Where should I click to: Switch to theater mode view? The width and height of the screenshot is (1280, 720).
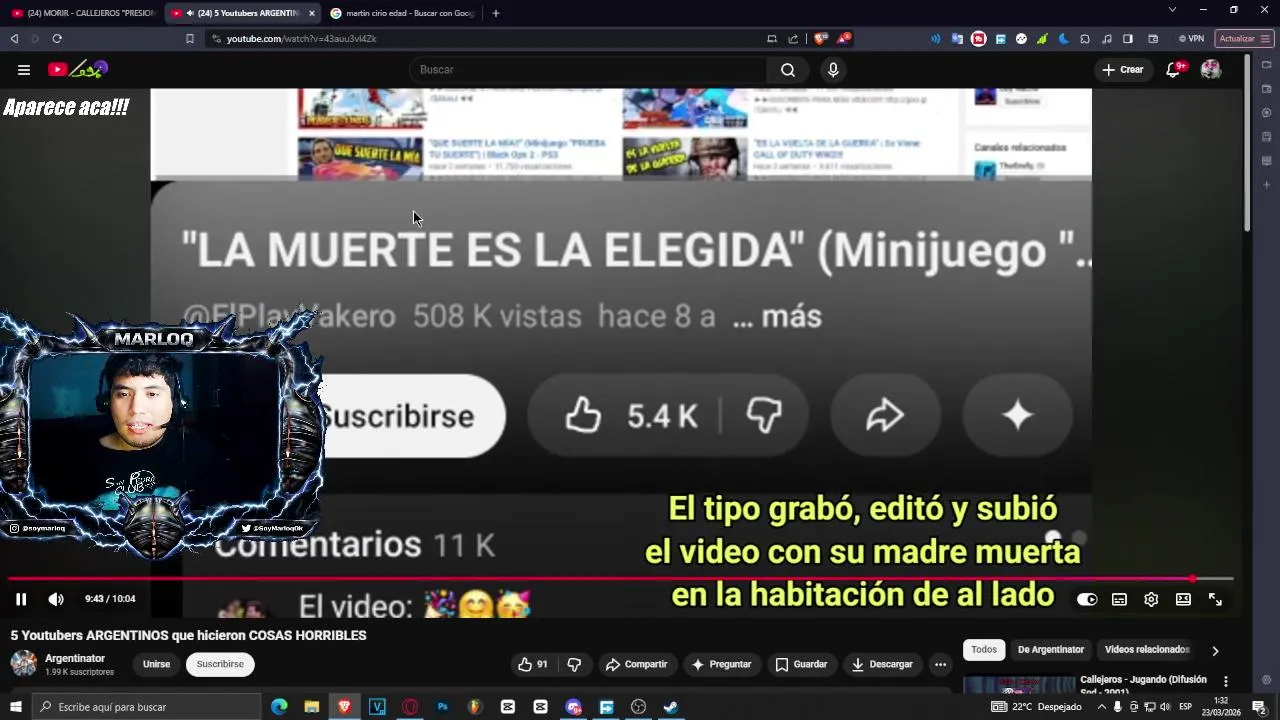pyautogui.click(x=1183, y=599)
